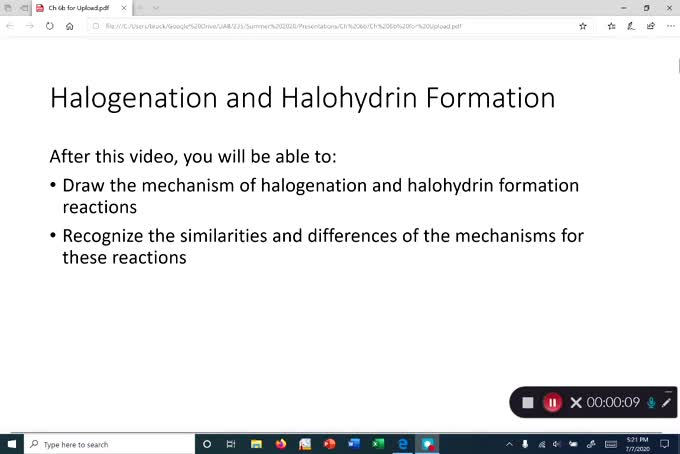Set these tabs aside

click(24, 8)
